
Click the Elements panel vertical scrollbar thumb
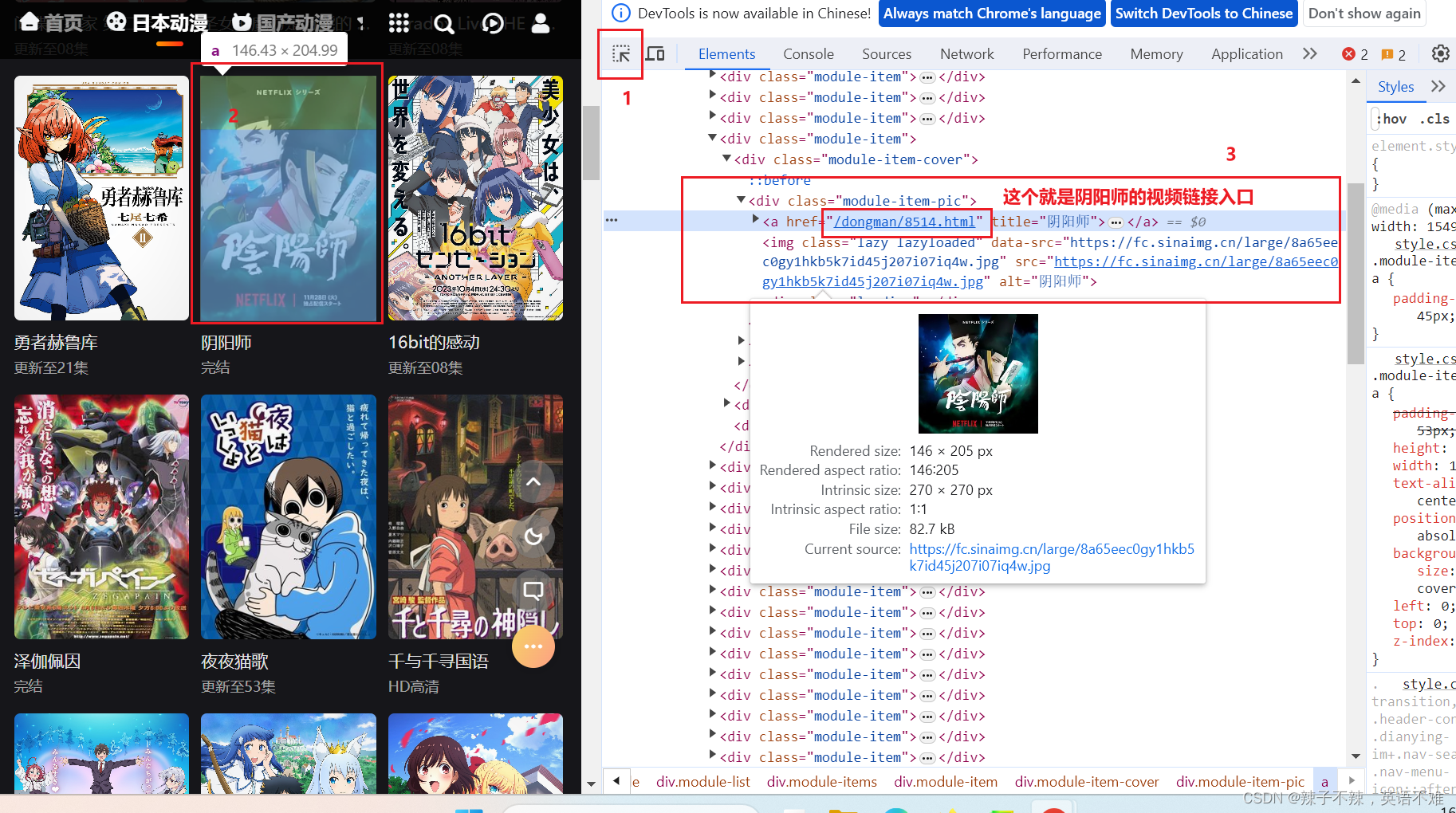click(x=1356, y=273)
